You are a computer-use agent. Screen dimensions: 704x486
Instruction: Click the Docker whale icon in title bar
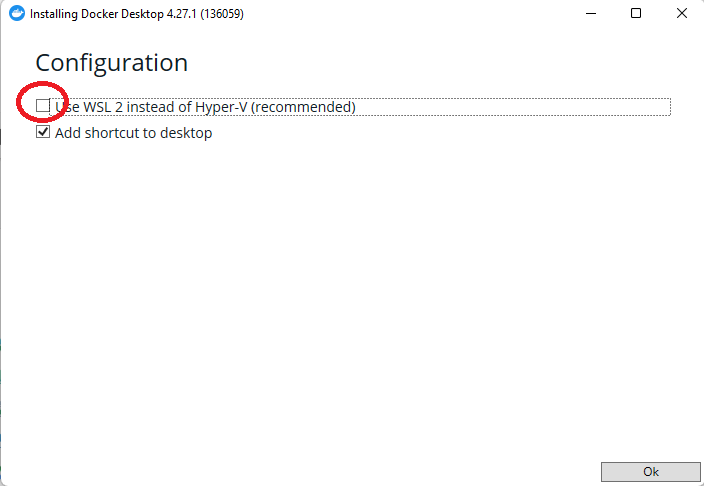(16, 14)
